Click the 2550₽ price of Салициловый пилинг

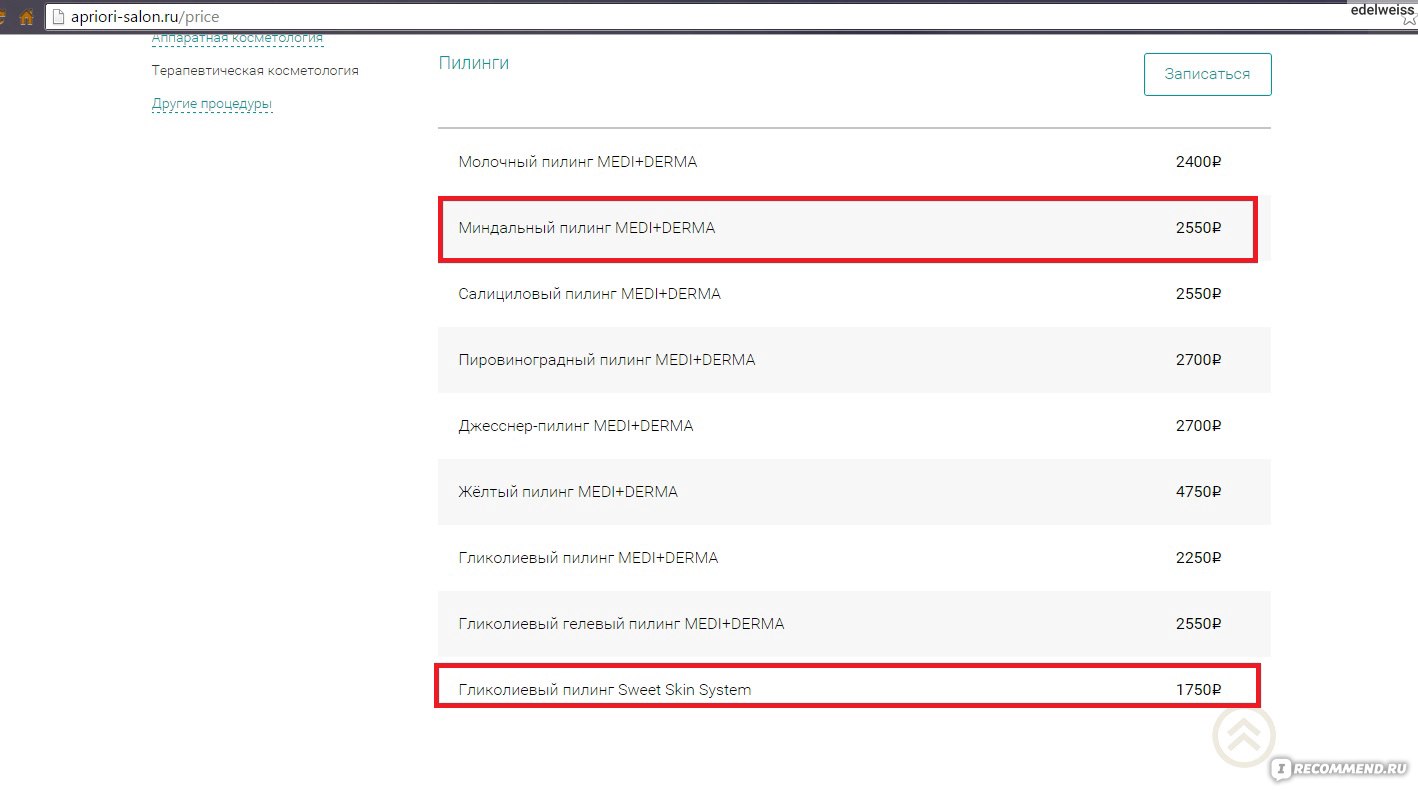pyautogui.click(x=1199, y=294)
